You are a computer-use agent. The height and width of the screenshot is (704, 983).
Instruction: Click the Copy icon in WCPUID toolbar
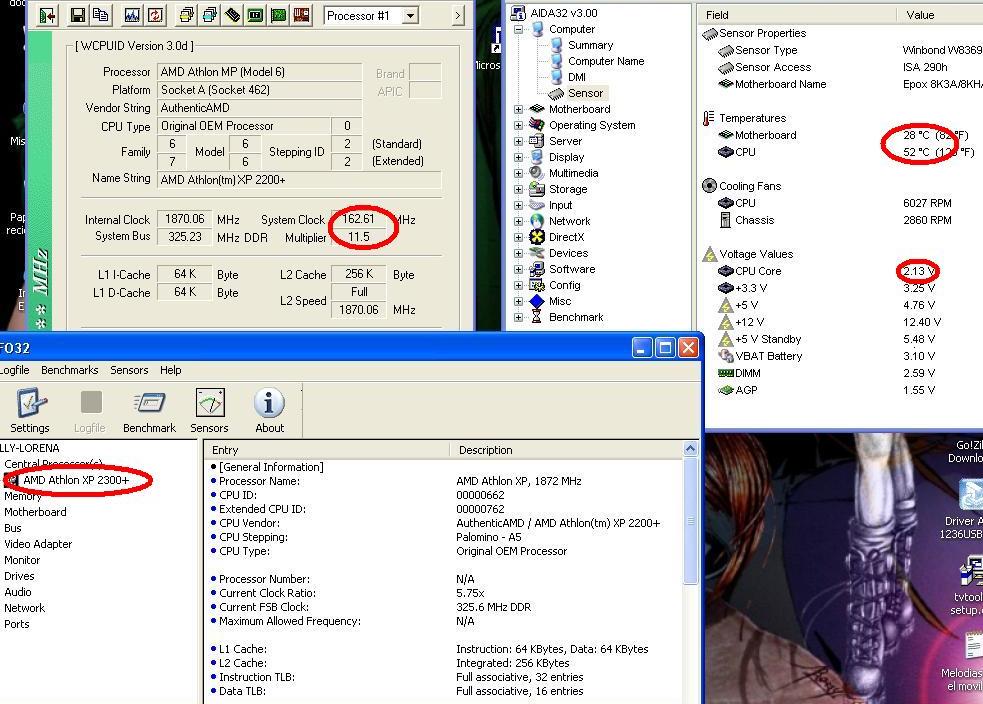(x=101, y=15)
